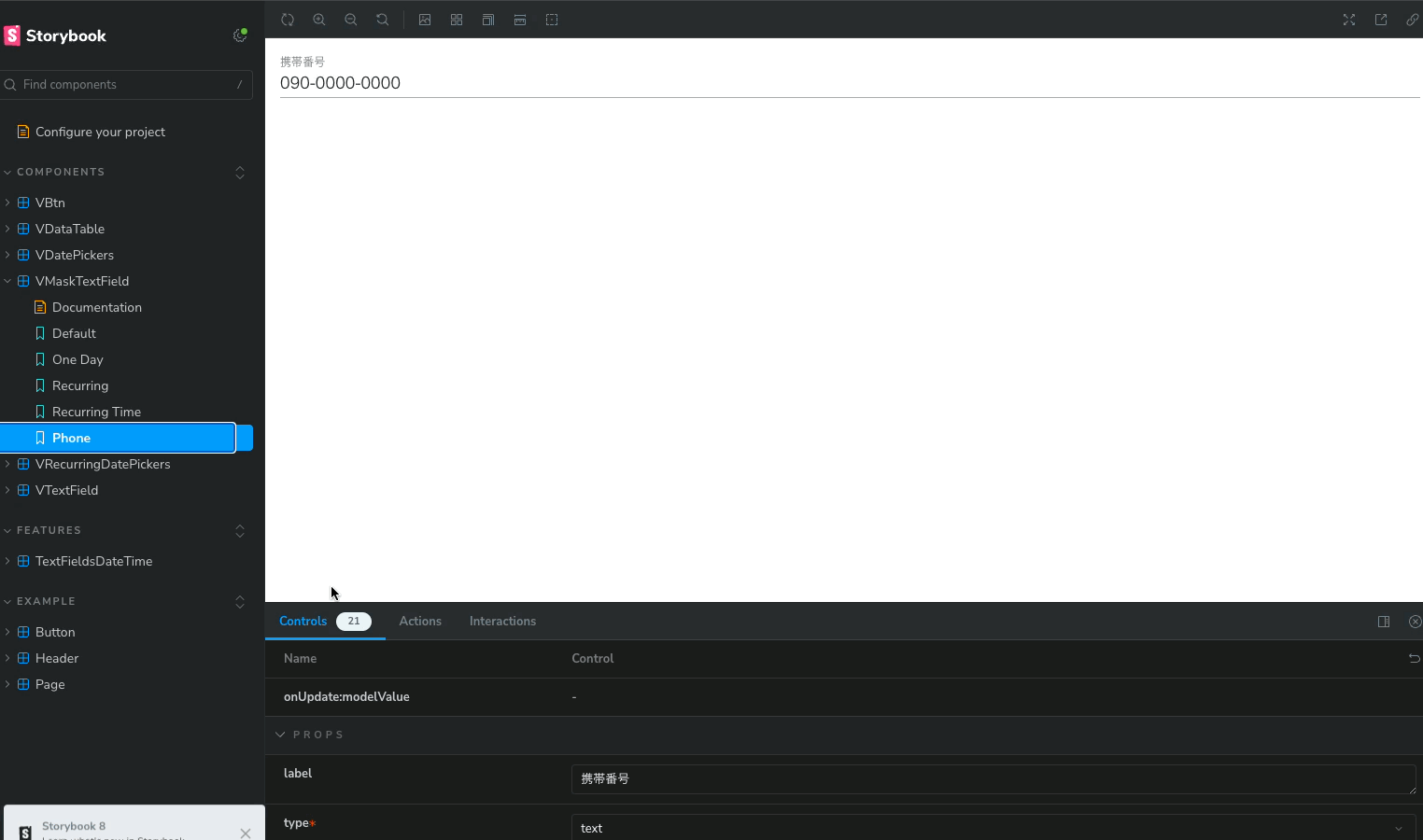Open VMaskTextField Documentation page
The height and width of the screenshot is (840, 1423).
tap(96, 307)
